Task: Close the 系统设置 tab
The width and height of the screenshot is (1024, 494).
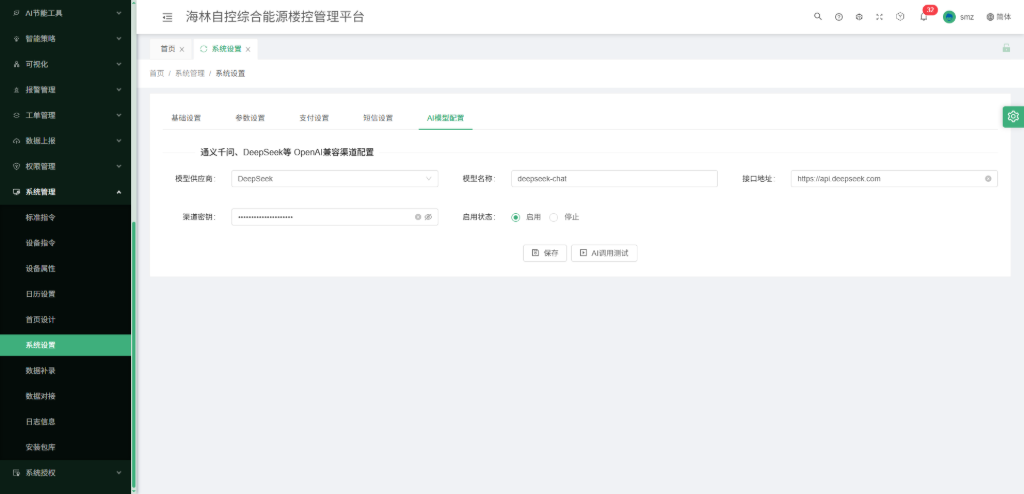Action: pyautogui.click(x=248, y=49)
